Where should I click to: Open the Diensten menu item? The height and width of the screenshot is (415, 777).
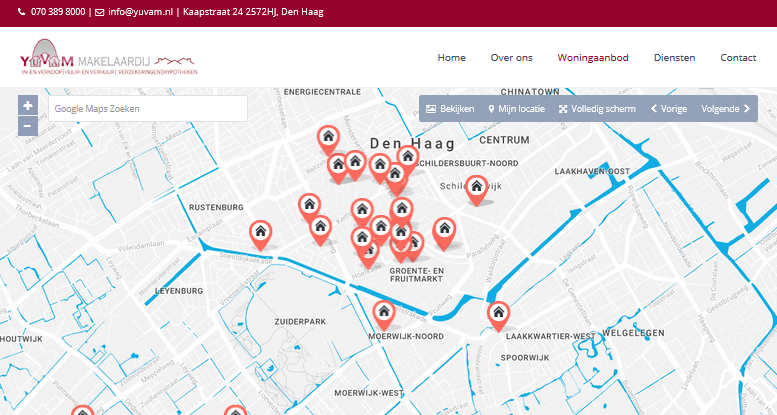pyautogui.click(x=674, y=58)
